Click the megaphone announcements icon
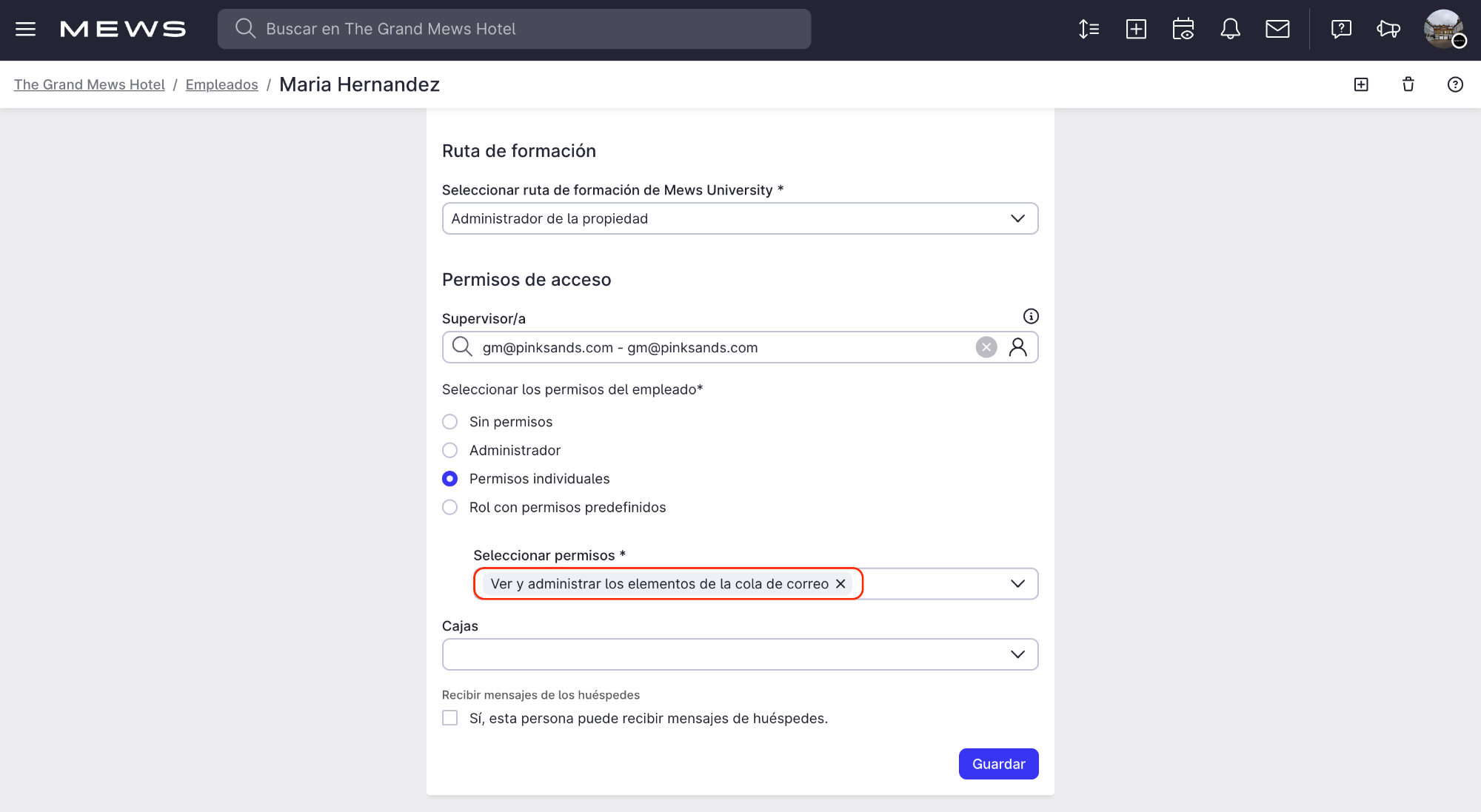Viewport: 1481px width, 812px height. coord(1388,29)
